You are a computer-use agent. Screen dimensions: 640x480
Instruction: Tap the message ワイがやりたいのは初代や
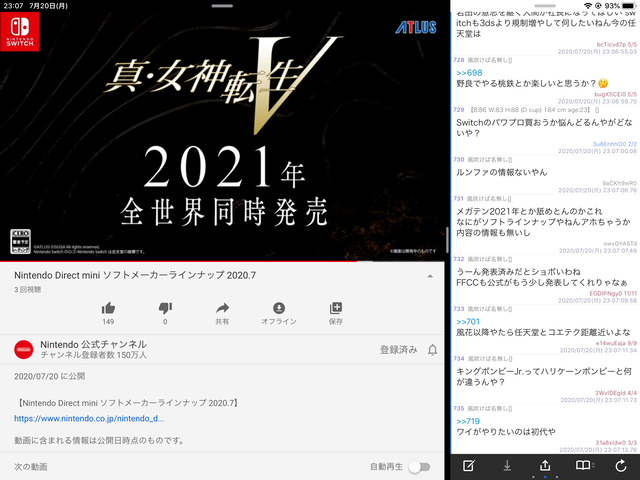[x=506, y=432]
